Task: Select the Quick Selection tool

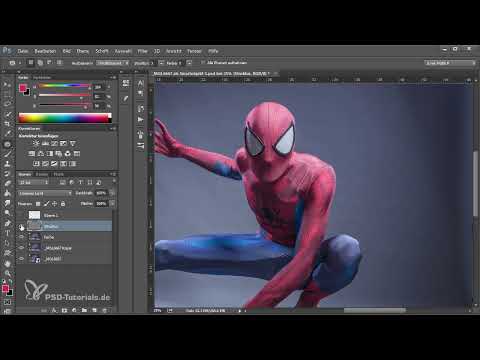Action: tap(7, 114)
